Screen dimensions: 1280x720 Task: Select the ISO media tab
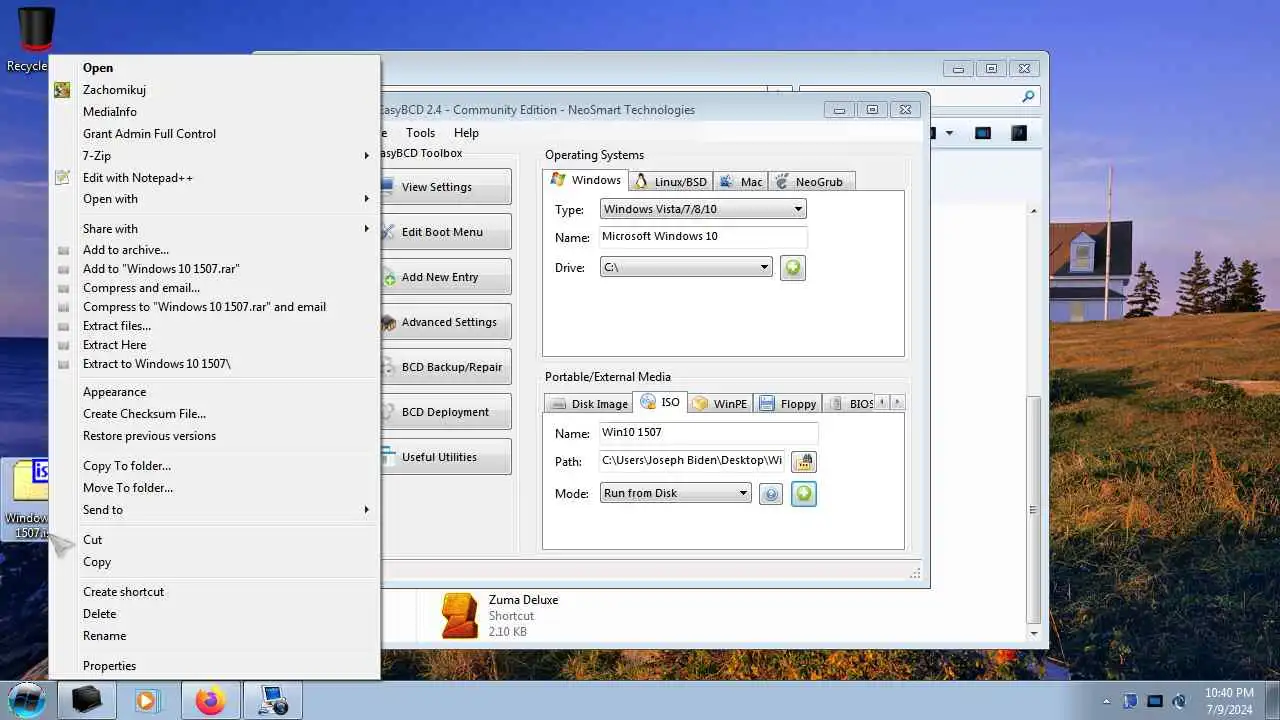click(x=660, y=402)
